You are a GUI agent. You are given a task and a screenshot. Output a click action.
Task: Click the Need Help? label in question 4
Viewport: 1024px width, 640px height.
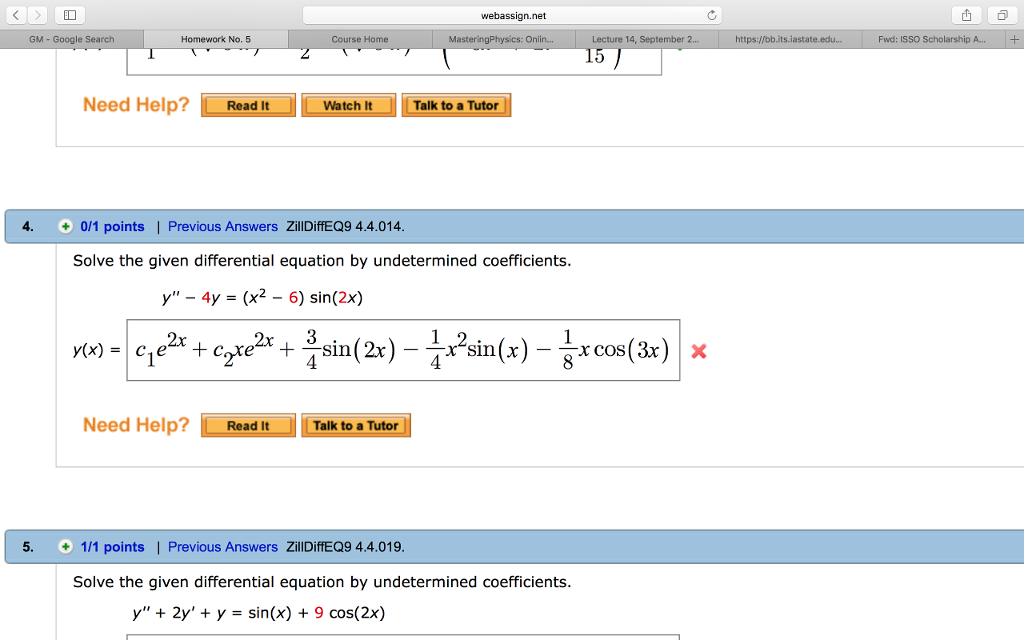tap(136, 424)
